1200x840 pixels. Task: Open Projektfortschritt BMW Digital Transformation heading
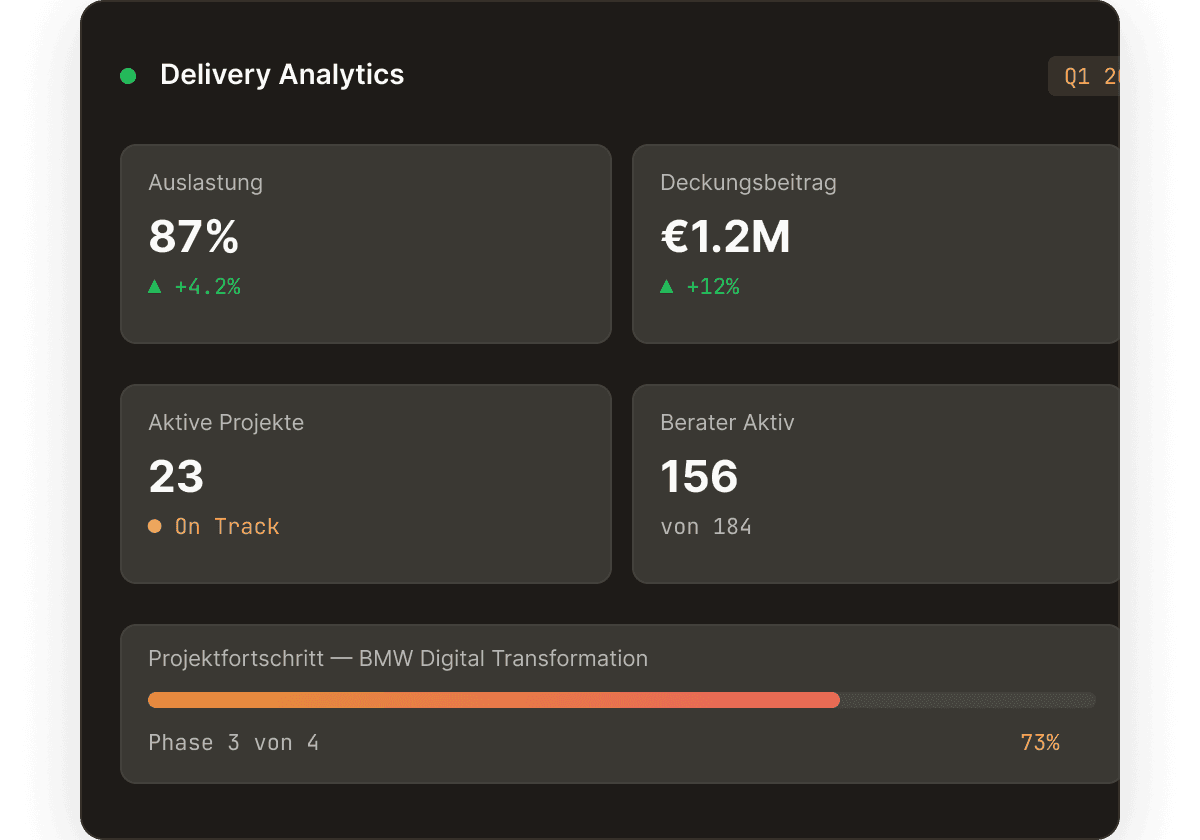click(398, 659)
